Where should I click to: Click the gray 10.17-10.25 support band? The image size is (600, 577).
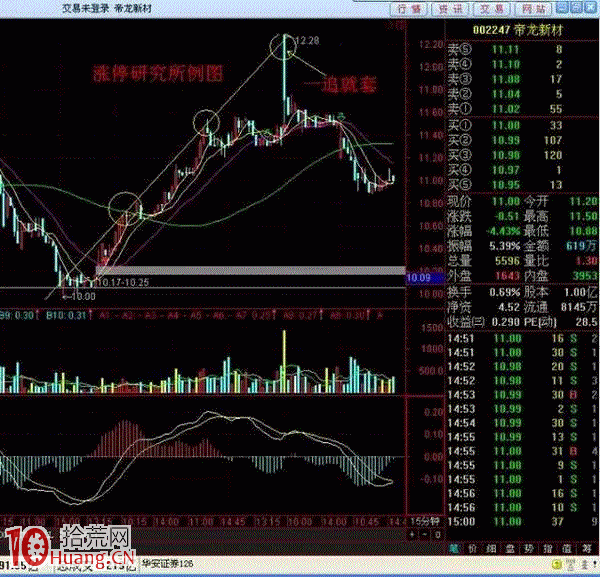point(251,271)
